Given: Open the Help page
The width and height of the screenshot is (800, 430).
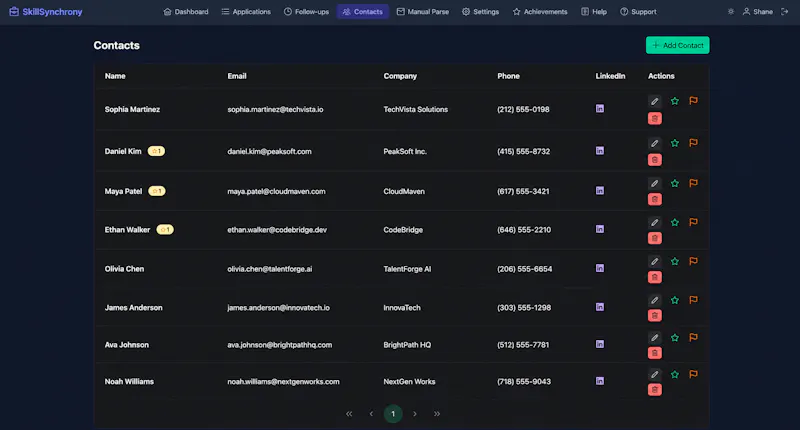Looking at the screenshot, I should pyautogui.click(x=594, y=11).
